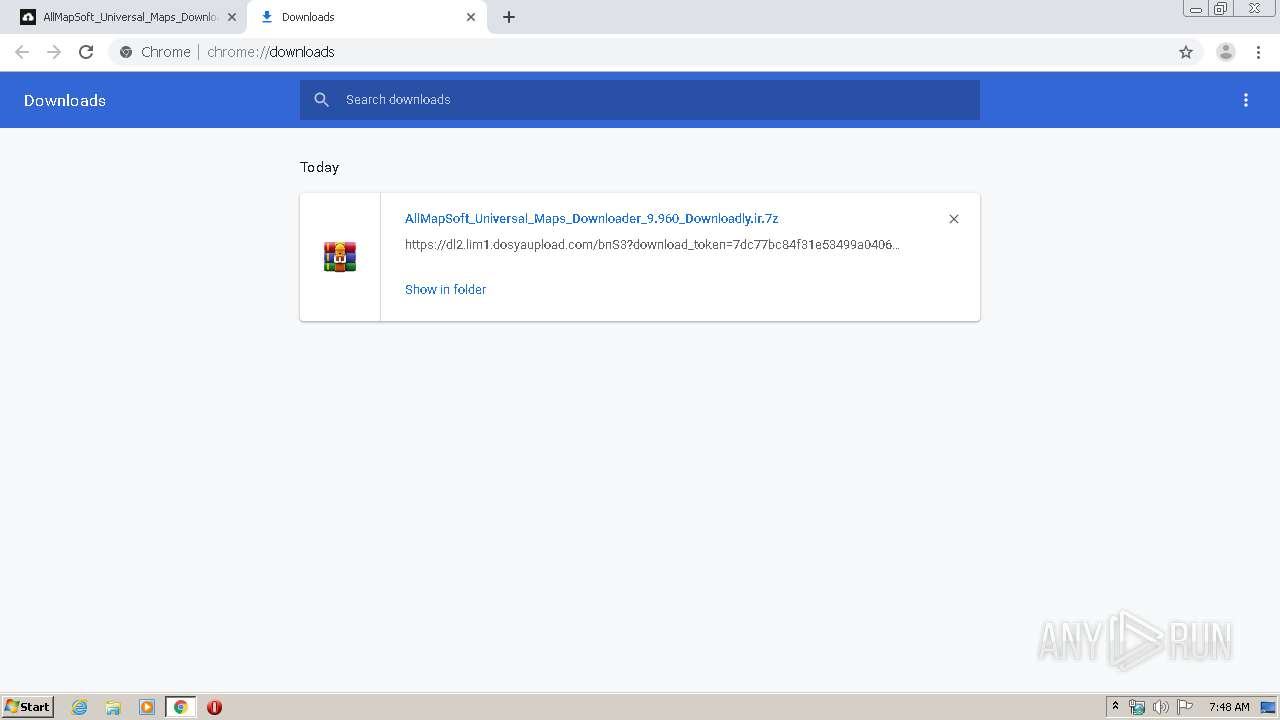This screenshot has width=1280, height=720.
Task: Open Windows Explorer folder in taskbar
Action: click(x=113, y=707)
